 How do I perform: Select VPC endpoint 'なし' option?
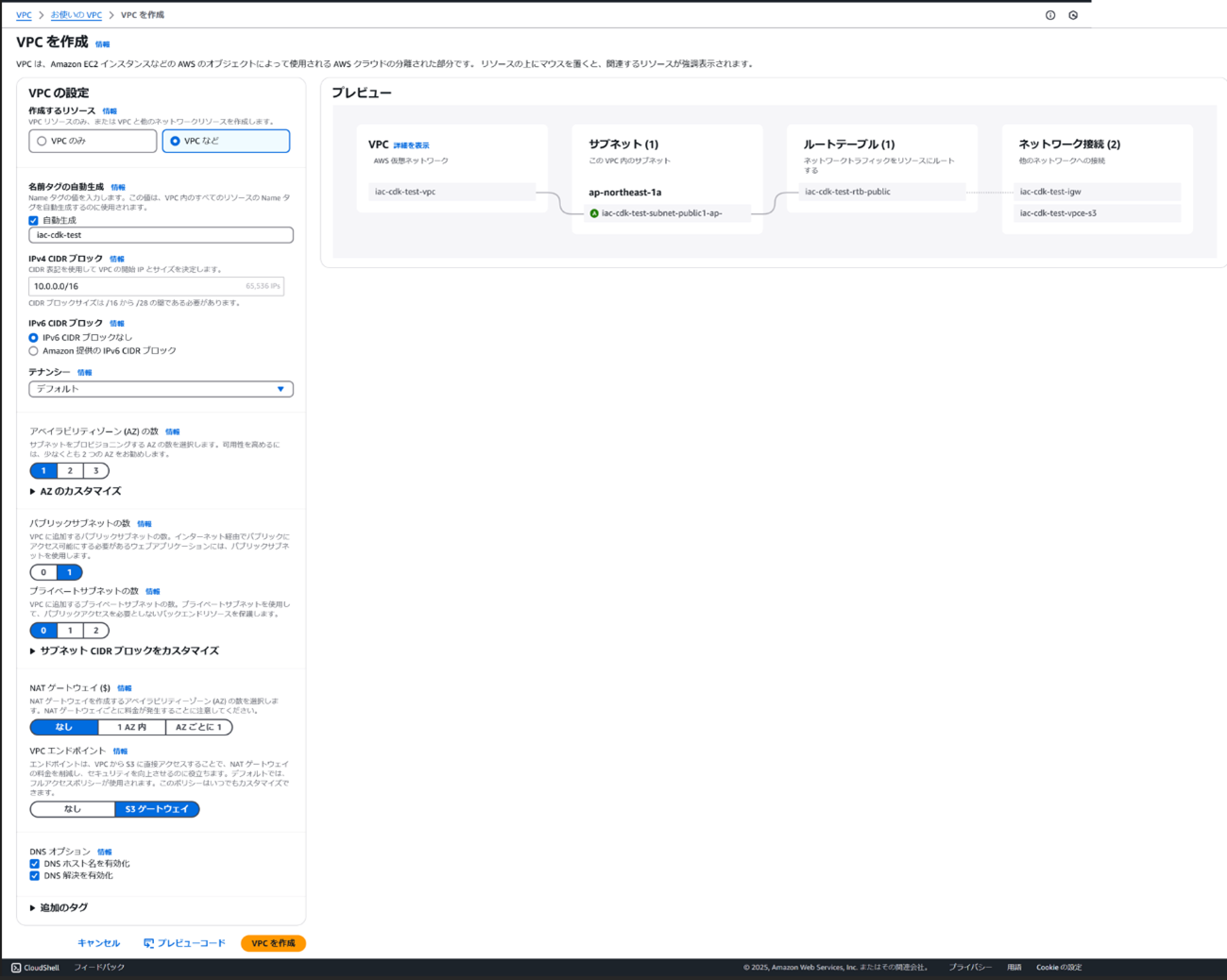[x=73, y=809]
